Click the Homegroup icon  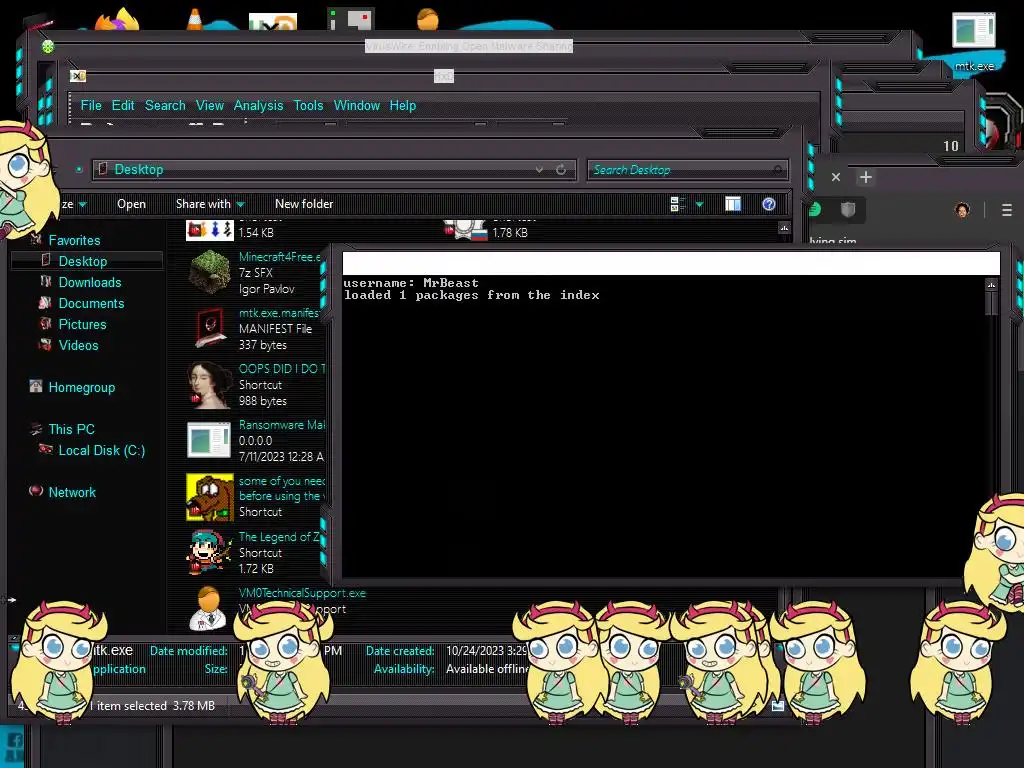pyautogui.click(x=36, y=386)
